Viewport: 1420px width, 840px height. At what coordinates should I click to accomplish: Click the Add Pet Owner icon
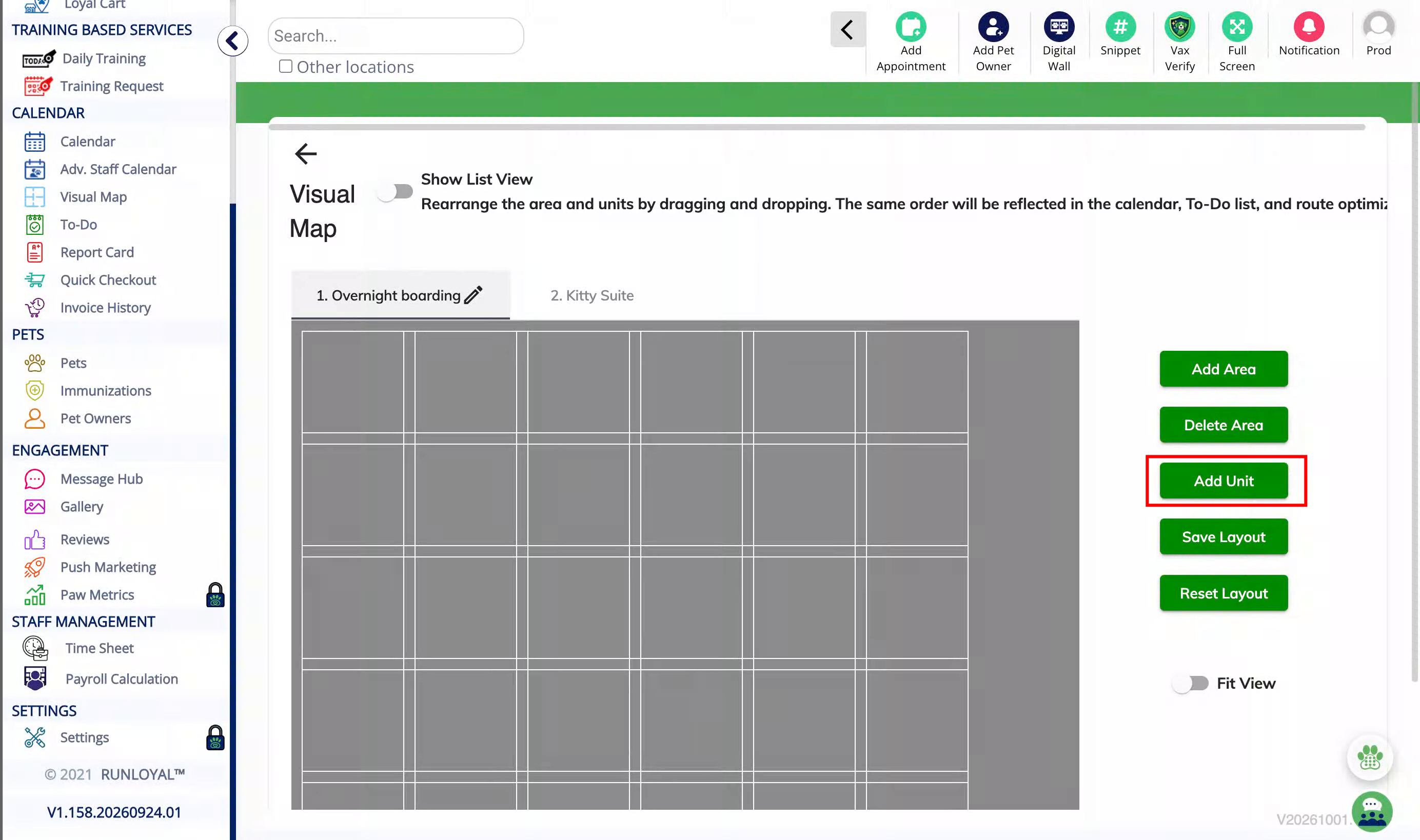pyautogui.click(x=993, y=27)
